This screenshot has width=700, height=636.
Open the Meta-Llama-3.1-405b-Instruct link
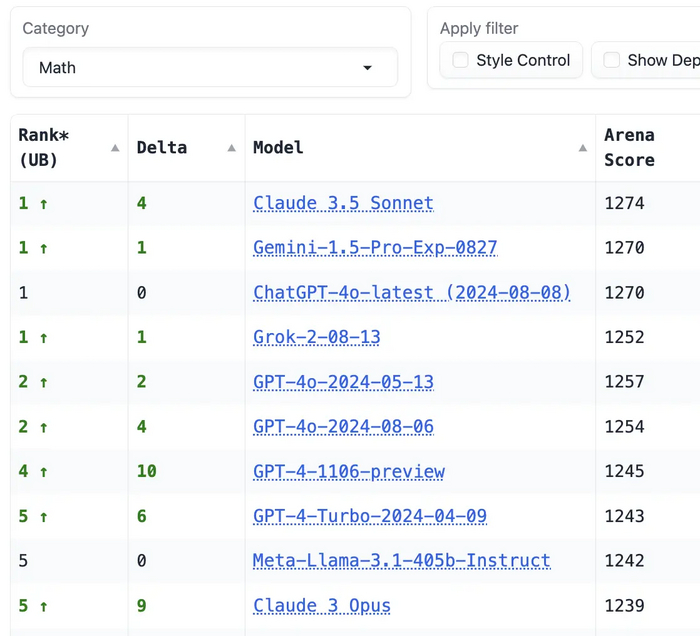coord(401,560)
